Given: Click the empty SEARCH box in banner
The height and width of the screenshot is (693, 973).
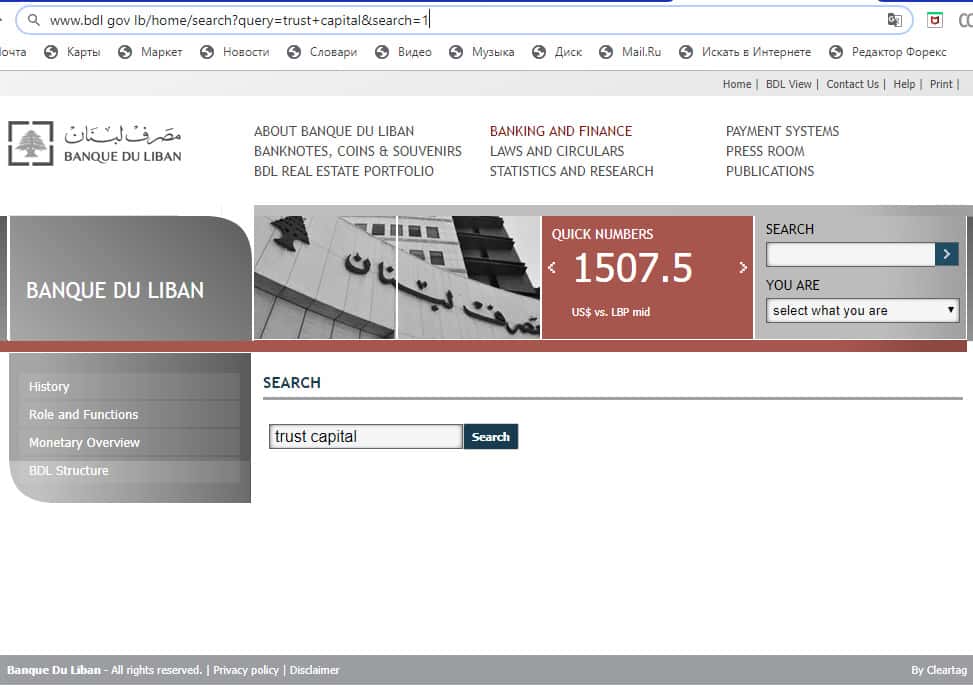Looking at the screenshot, I should tap(851, 254).
